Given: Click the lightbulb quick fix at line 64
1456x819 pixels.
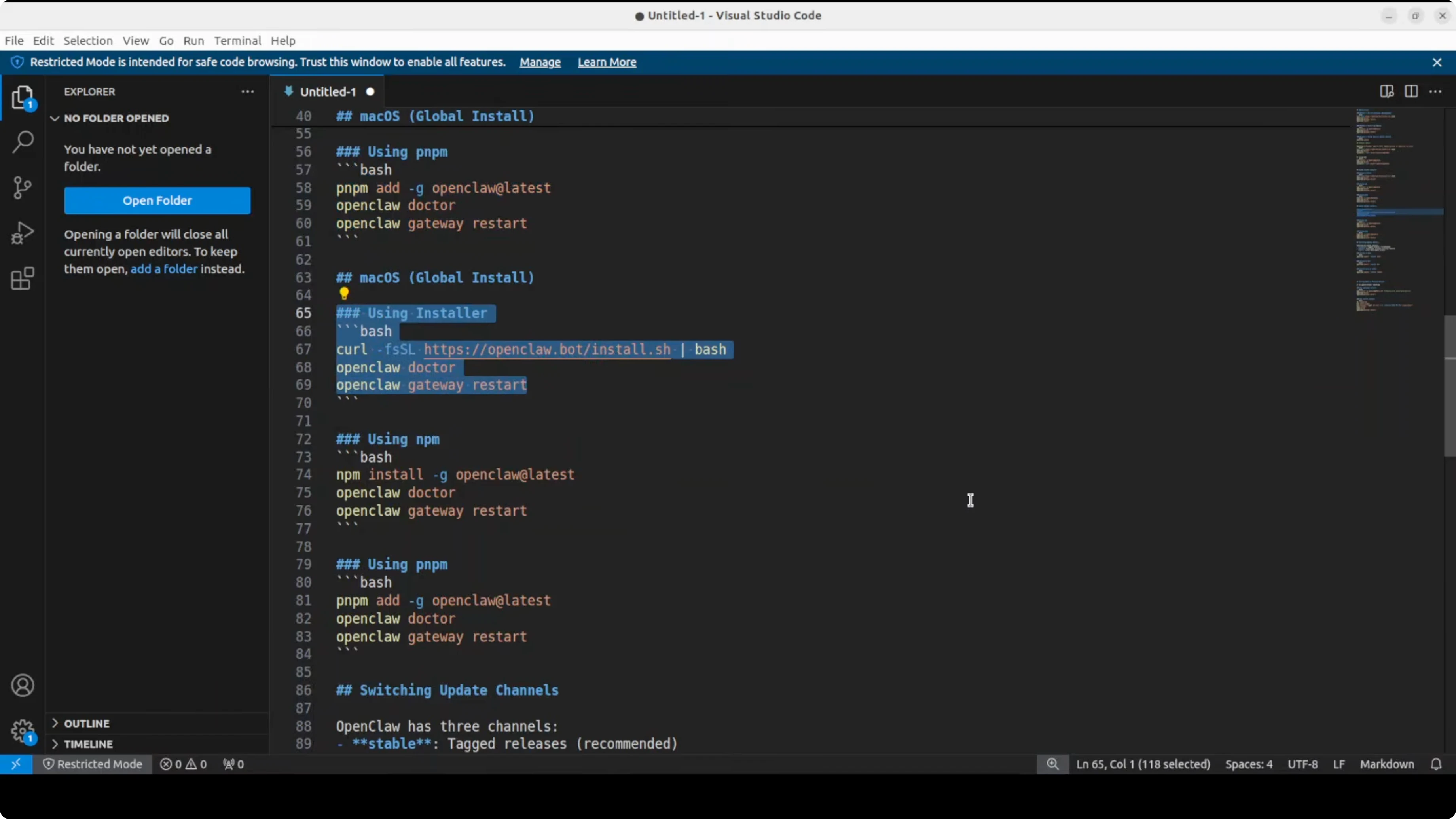Looking at the screenshot, I should [344, 293].
